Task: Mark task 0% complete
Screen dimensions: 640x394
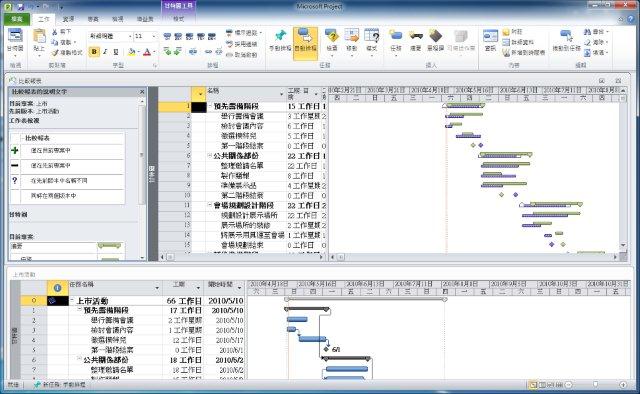Action: (167, 36)
